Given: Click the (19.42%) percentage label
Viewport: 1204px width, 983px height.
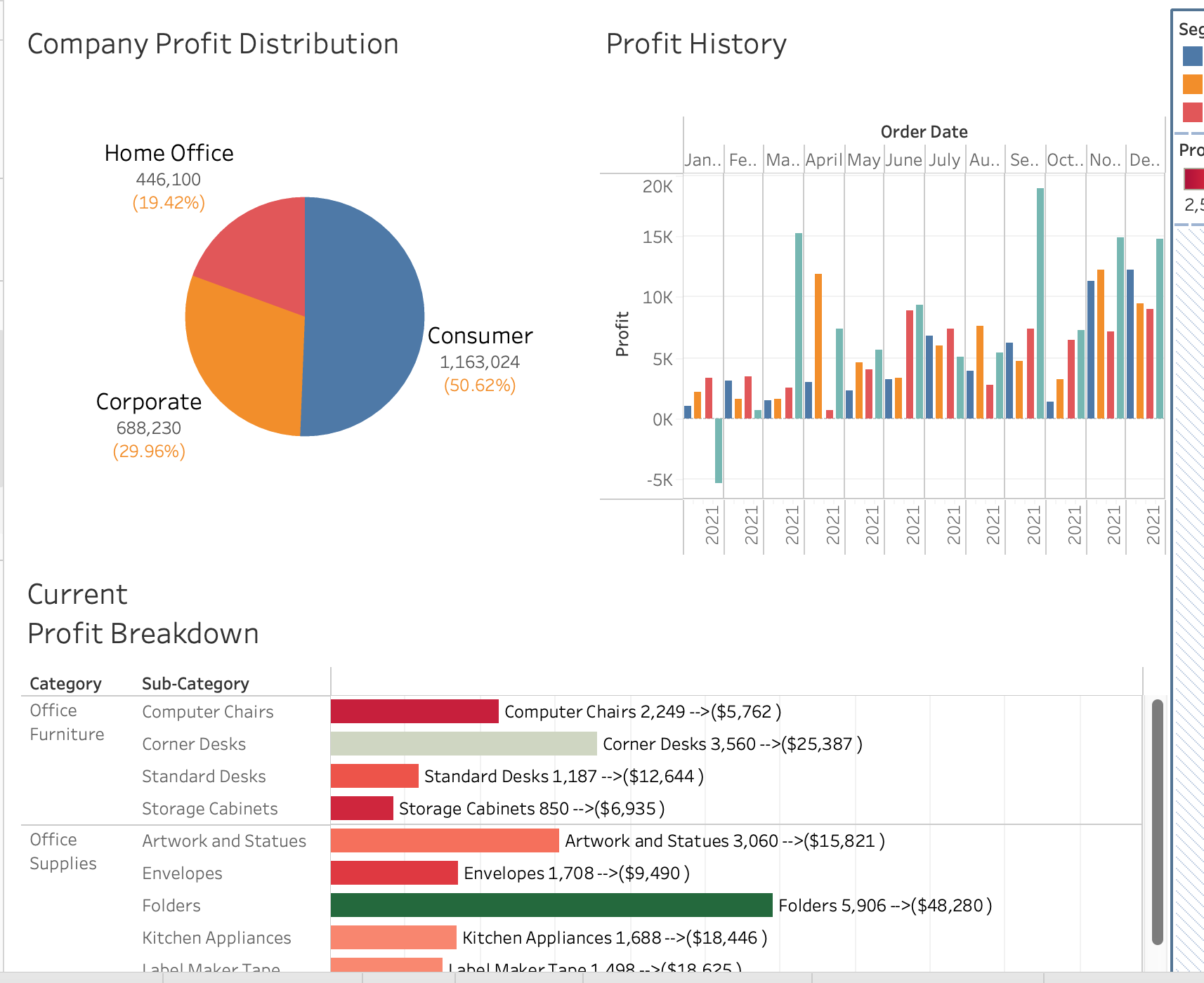Looking at the screenshot, I should pos(169,203).
